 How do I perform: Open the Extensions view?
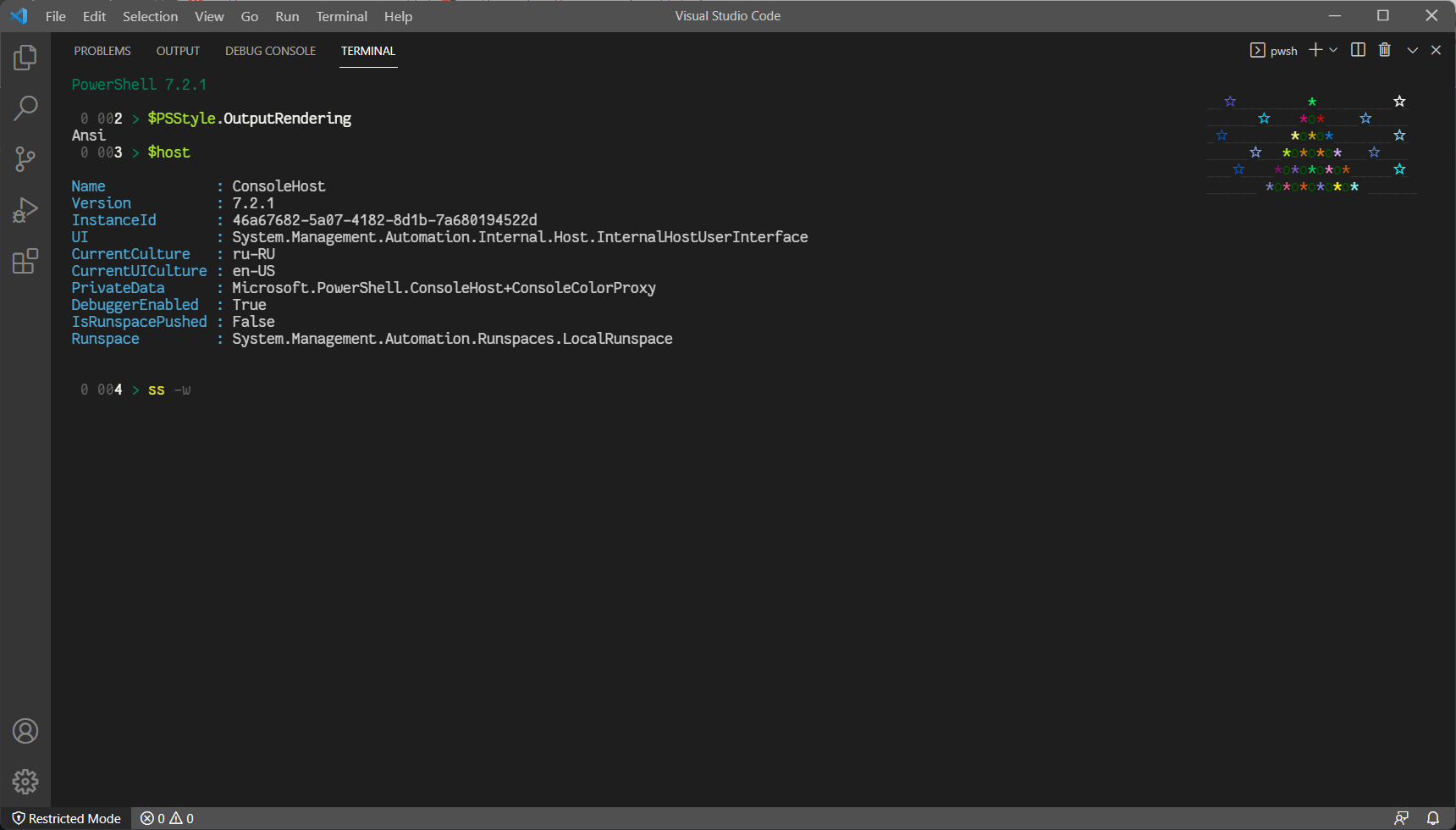pyautogui.click(x=25, y=261)
